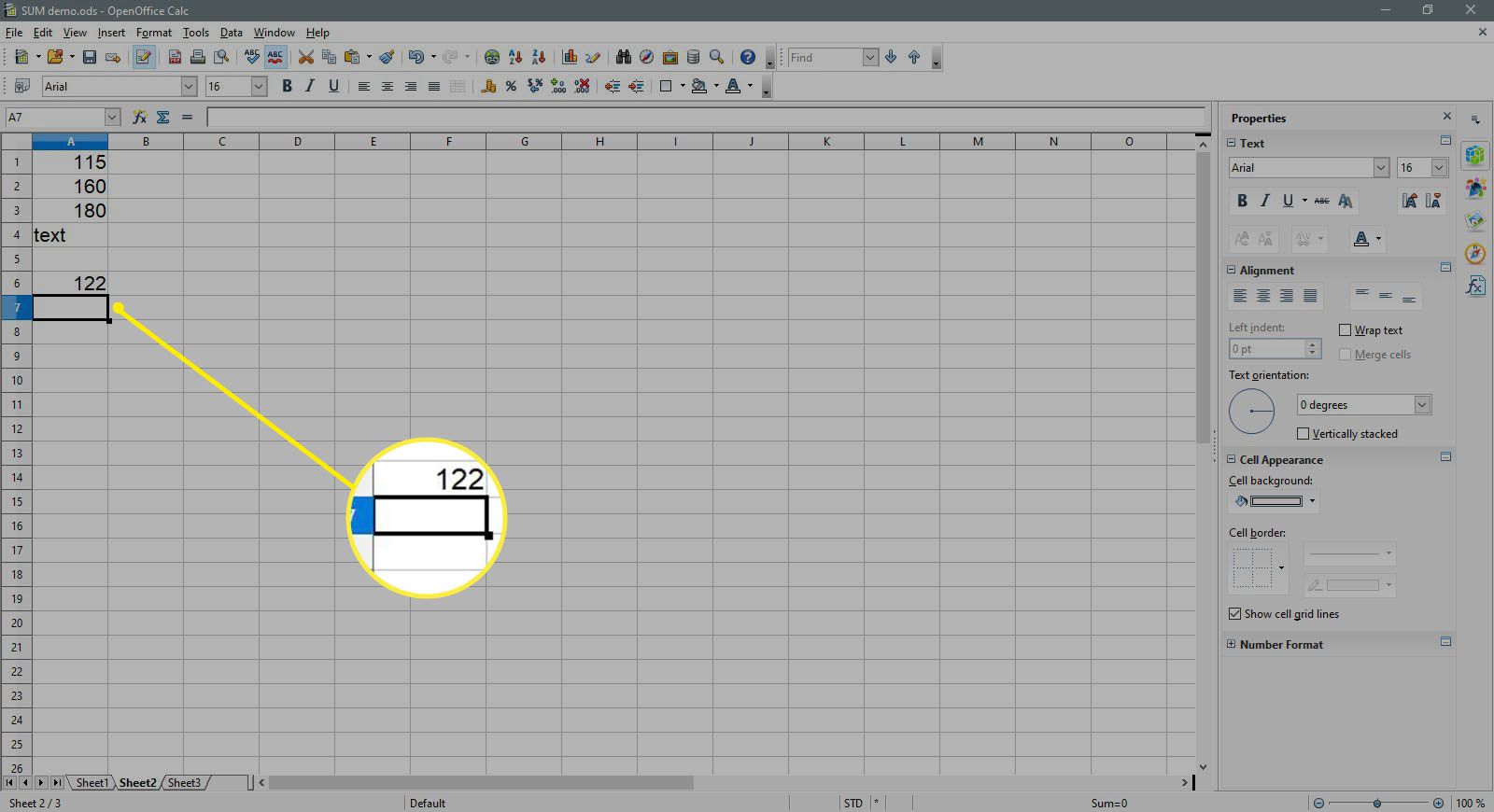
Task: Collapse the Alignment section
Action: pos(1232,270)
